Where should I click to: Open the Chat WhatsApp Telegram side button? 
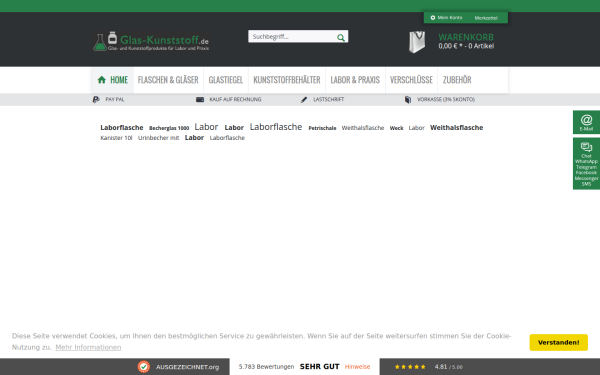586,164
